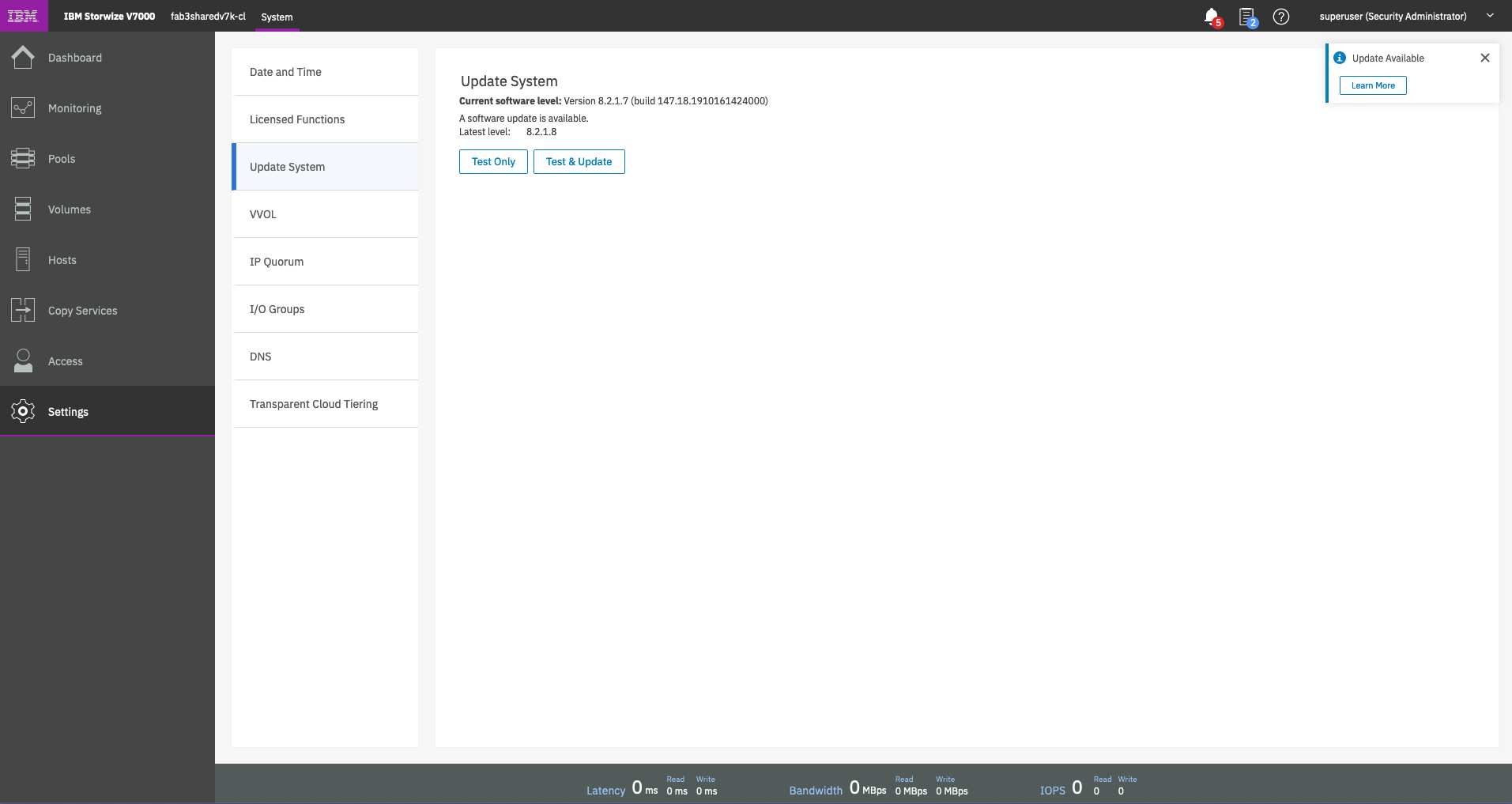Click the Test & Update button
This screenshot has height=804, width=1512.
(x=579, y=162)
